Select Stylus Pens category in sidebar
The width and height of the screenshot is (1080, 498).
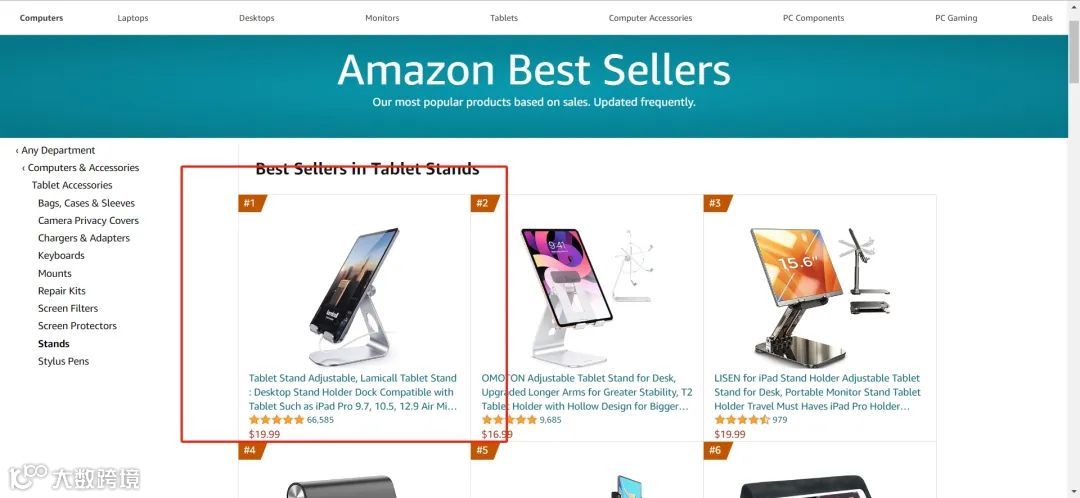pyautogui.click(x=63, y=361)
